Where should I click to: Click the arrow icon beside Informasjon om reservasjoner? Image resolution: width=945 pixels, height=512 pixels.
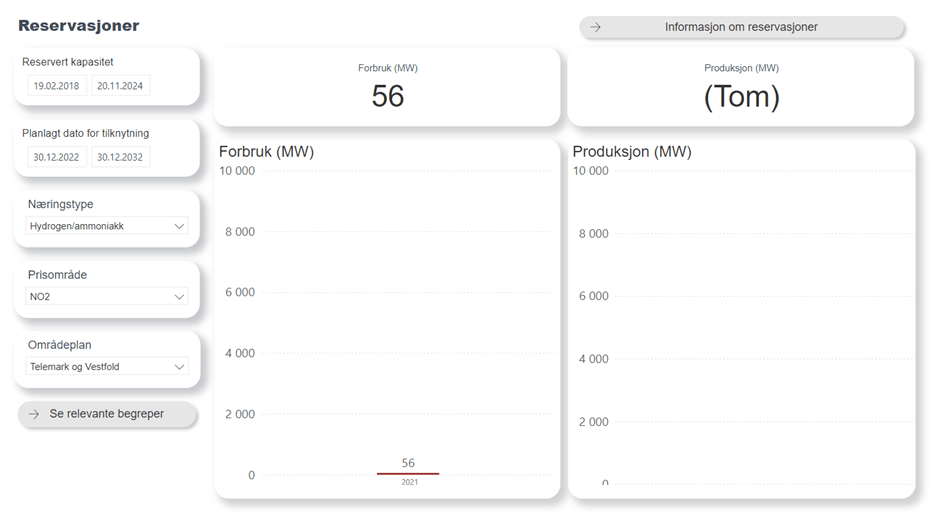point(596,27)
